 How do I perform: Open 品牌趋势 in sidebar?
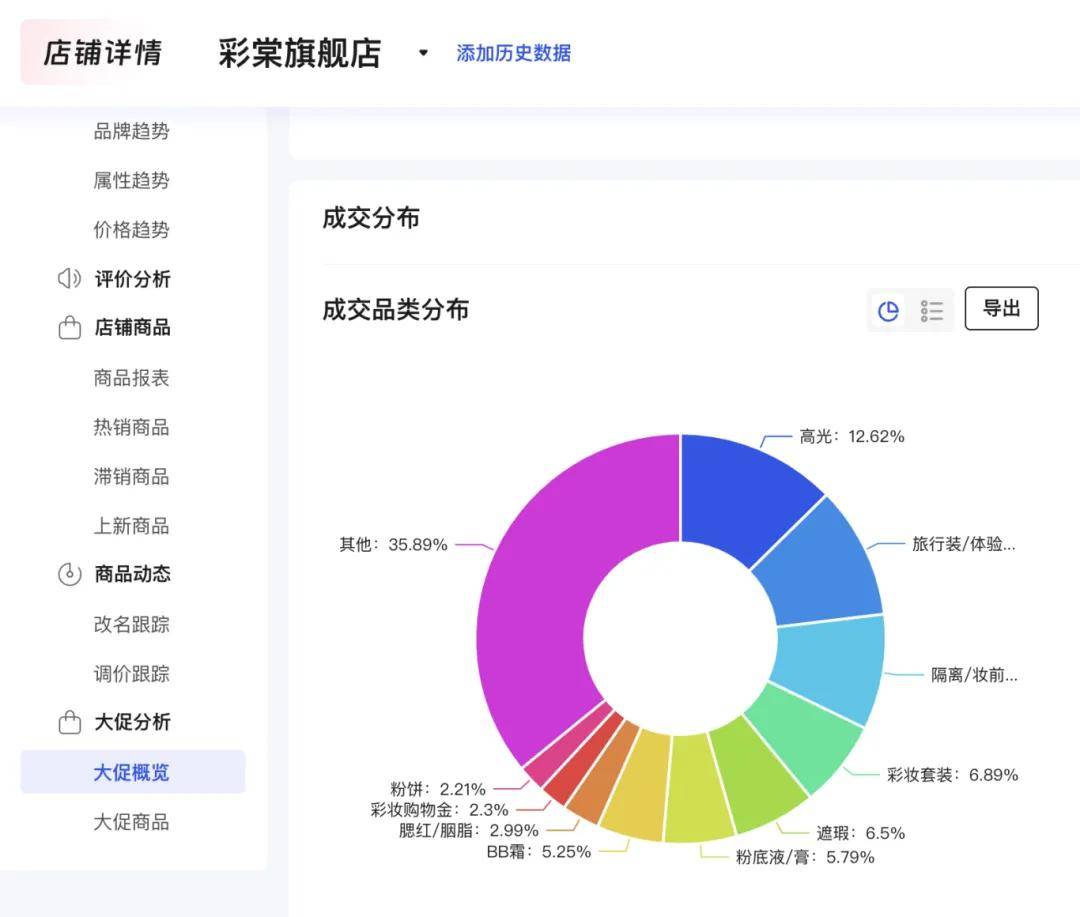click(x=131, y=131)
